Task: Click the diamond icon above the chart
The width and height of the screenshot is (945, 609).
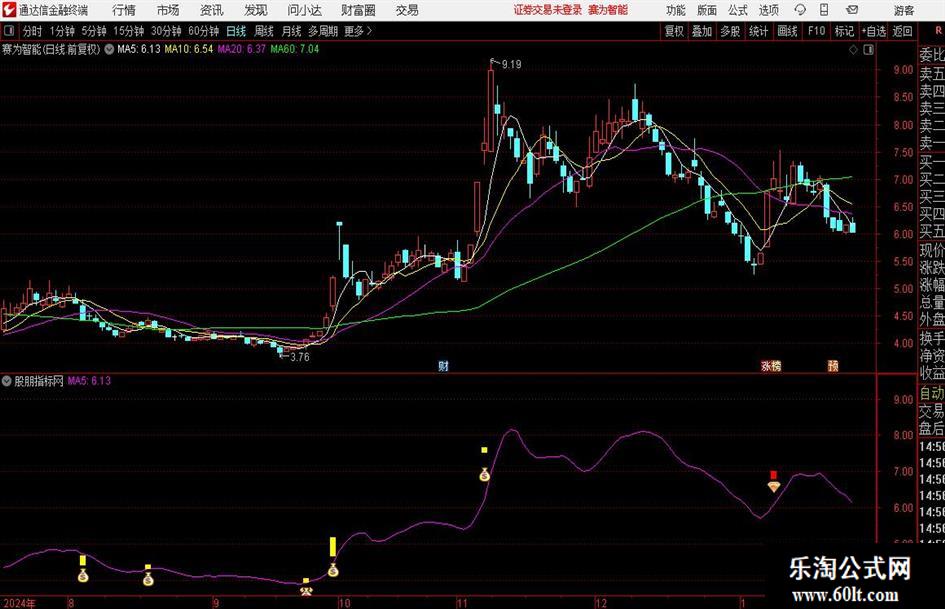Action: pos(853,50)
